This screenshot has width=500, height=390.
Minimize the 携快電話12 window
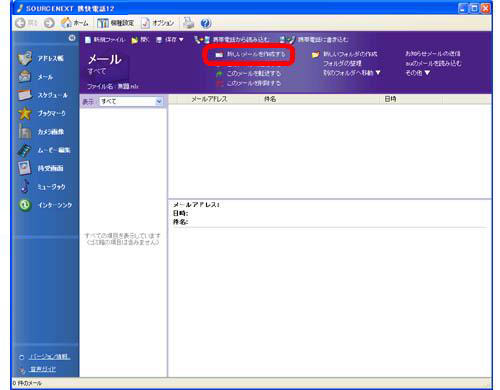(463, 8)
